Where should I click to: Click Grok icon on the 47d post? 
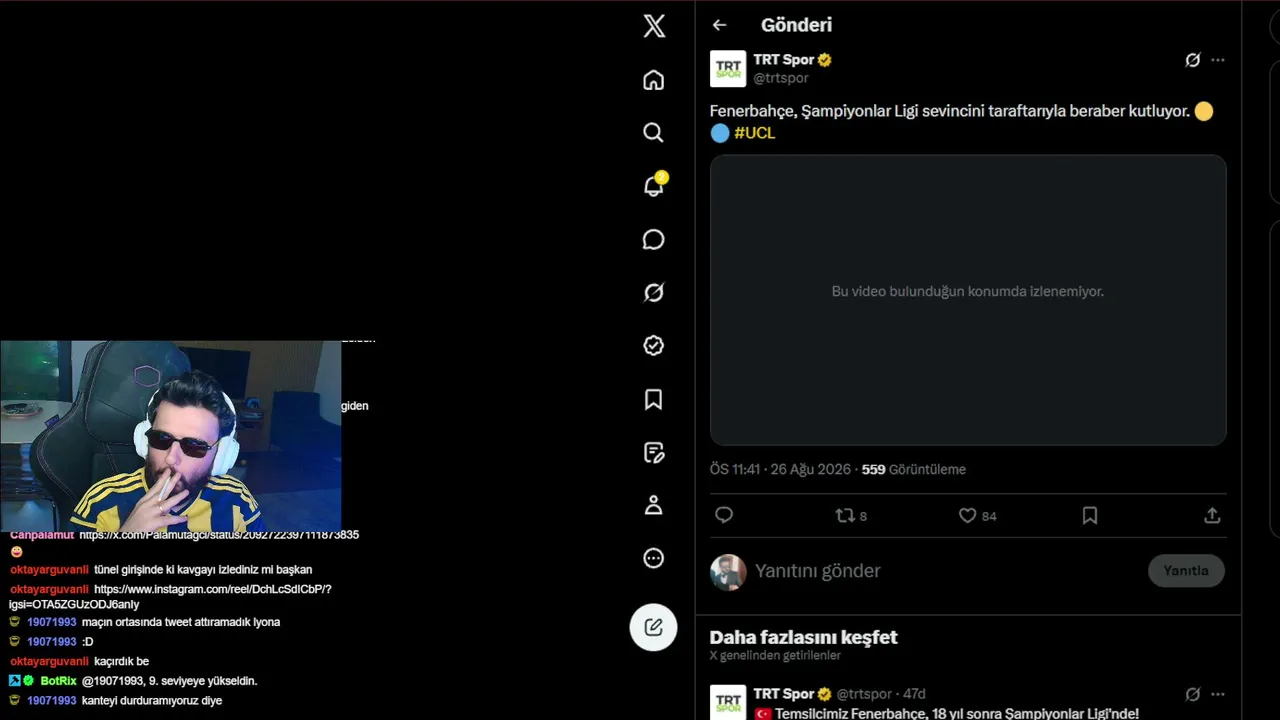click(1192, 694)
